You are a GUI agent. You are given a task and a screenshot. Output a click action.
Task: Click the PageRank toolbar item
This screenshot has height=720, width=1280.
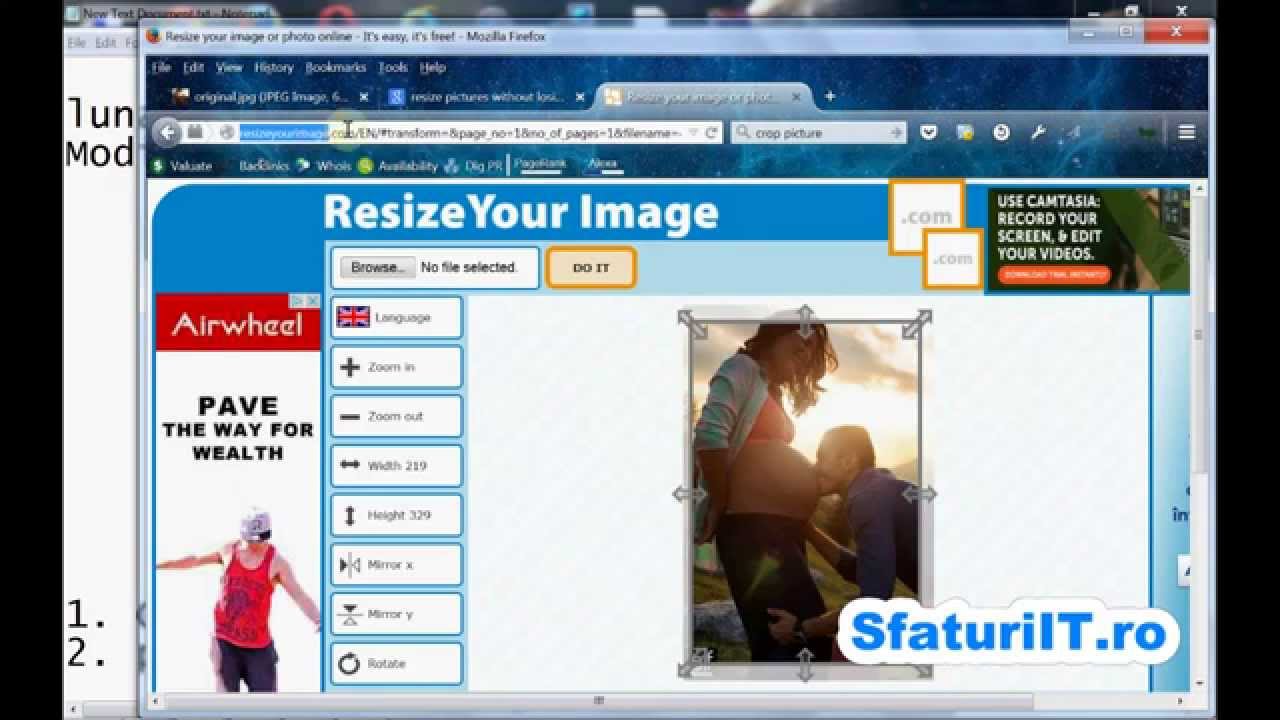[x=540, y=163]
